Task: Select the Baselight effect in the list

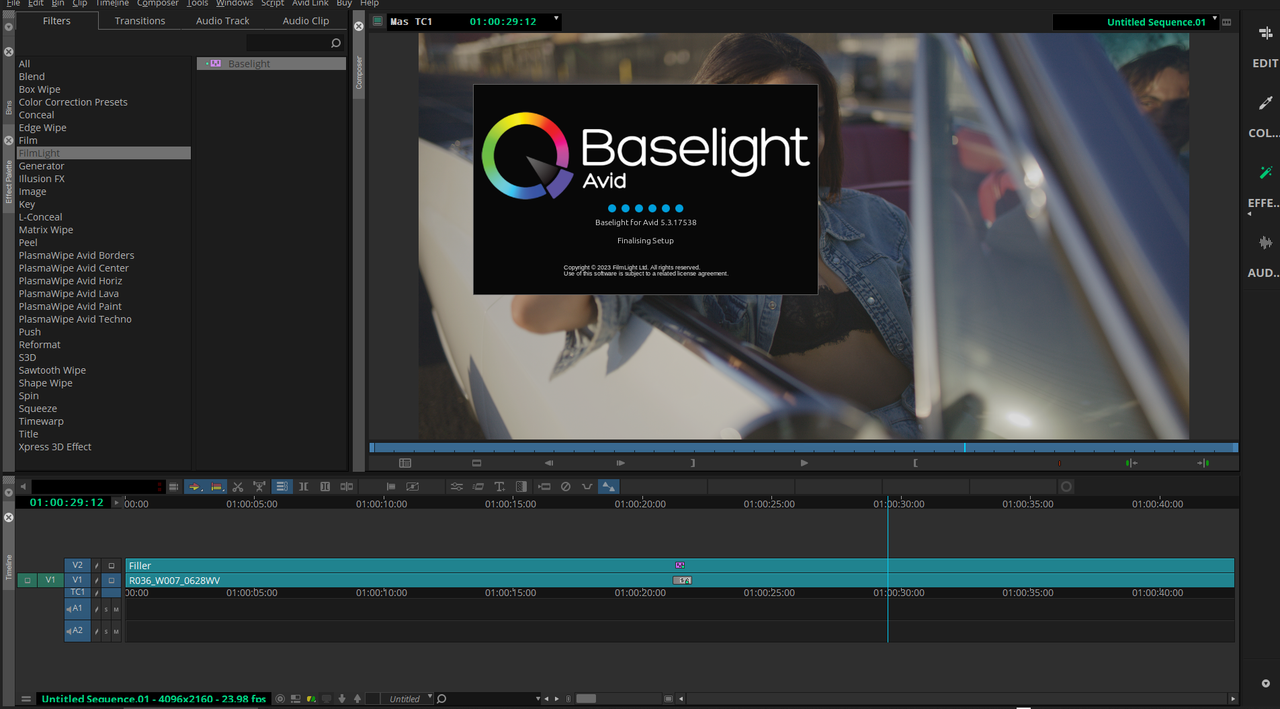Action: pos(271,64)
